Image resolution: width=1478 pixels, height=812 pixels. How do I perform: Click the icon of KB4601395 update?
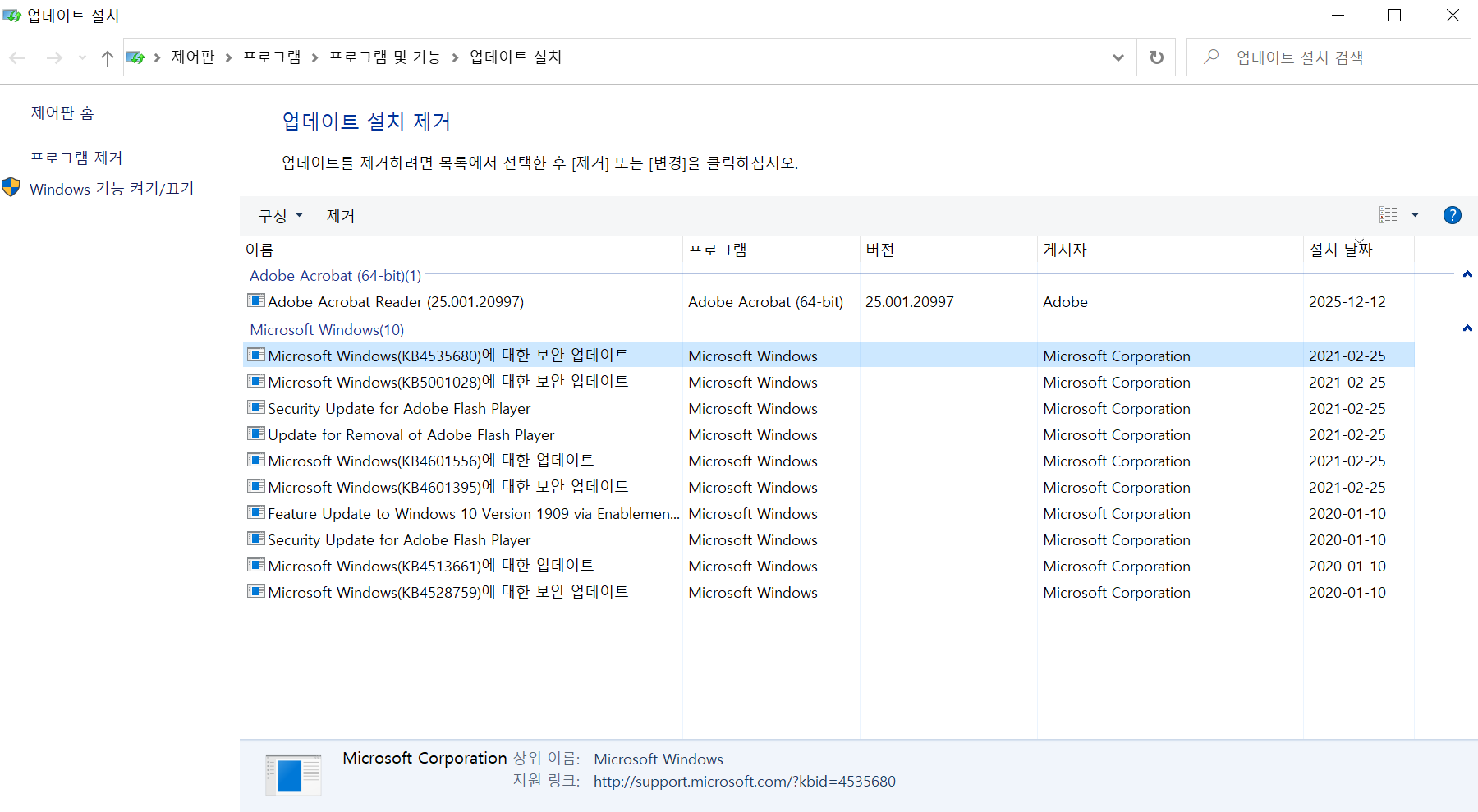coord(256,486)
